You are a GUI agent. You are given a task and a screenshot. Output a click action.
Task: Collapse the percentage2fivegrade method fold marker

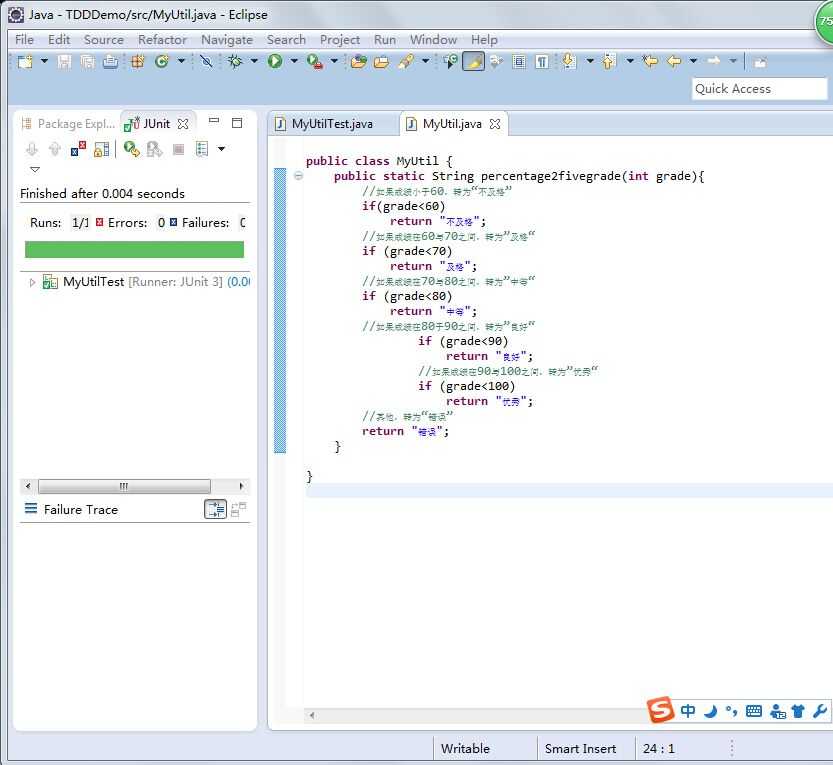point(298,176)
